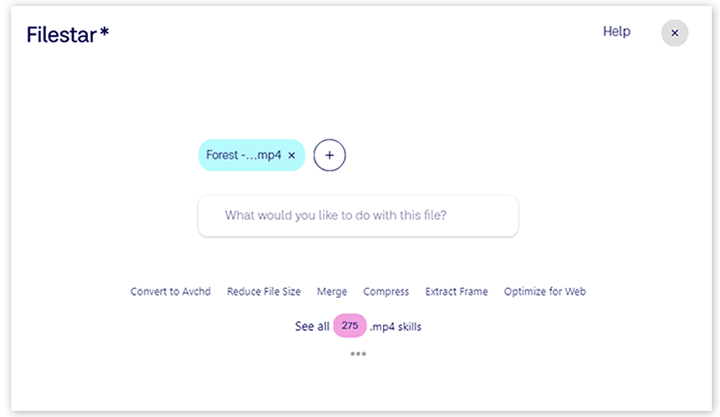Screen dimensions: 720x417
Task: Click the leftmost dot of the three-dot indicator
Action: pyautogui.click(x=352, y=354)
